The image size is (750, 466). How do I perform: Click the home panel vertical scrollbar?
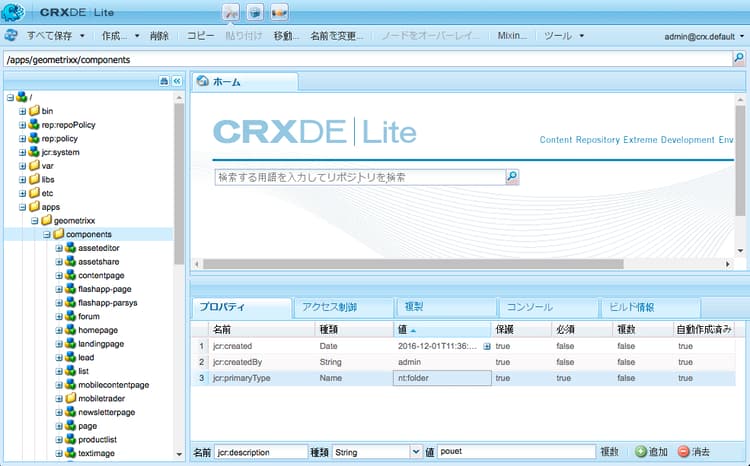740,160
